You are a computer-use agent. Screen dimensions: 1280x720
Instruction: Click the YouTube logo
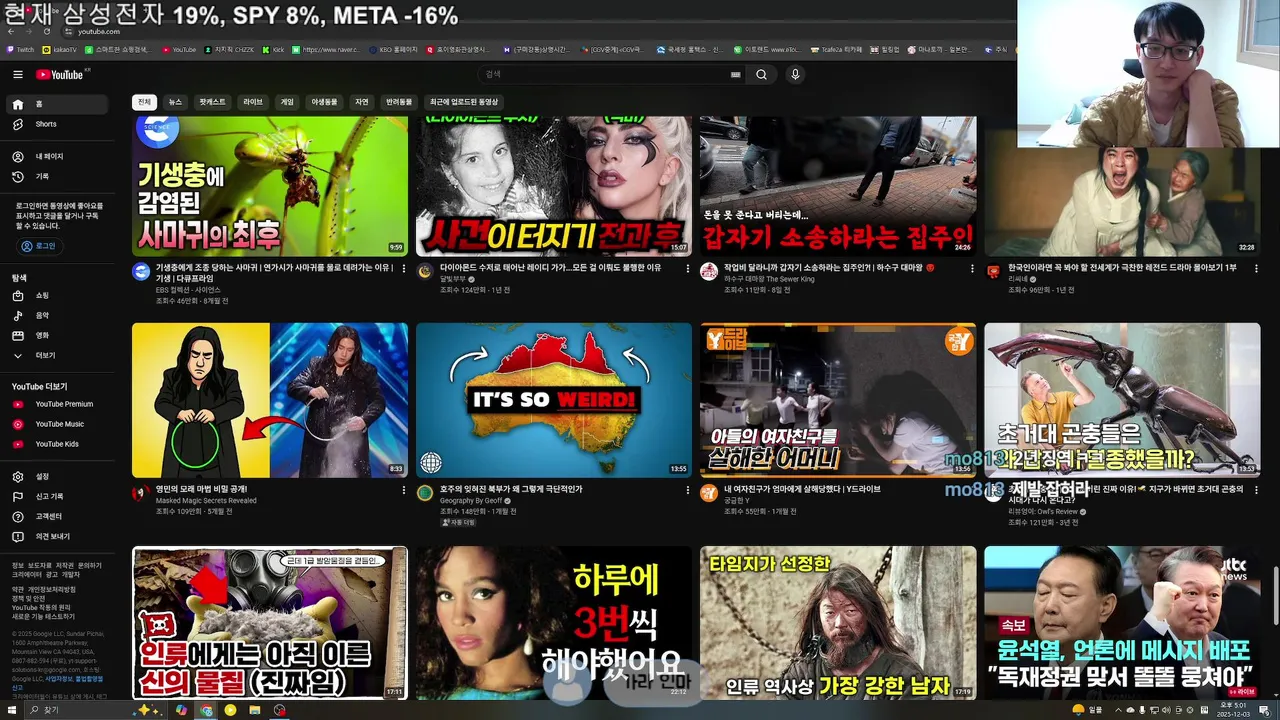[62, 75]
